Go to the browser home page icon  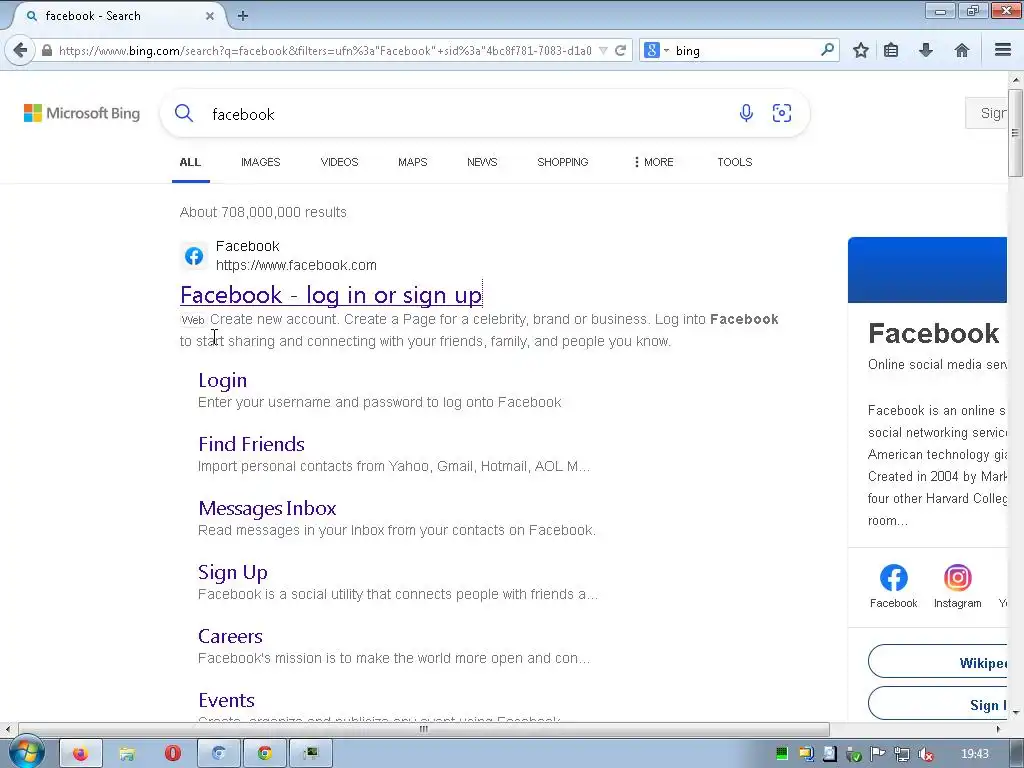(x=962, y=50)
